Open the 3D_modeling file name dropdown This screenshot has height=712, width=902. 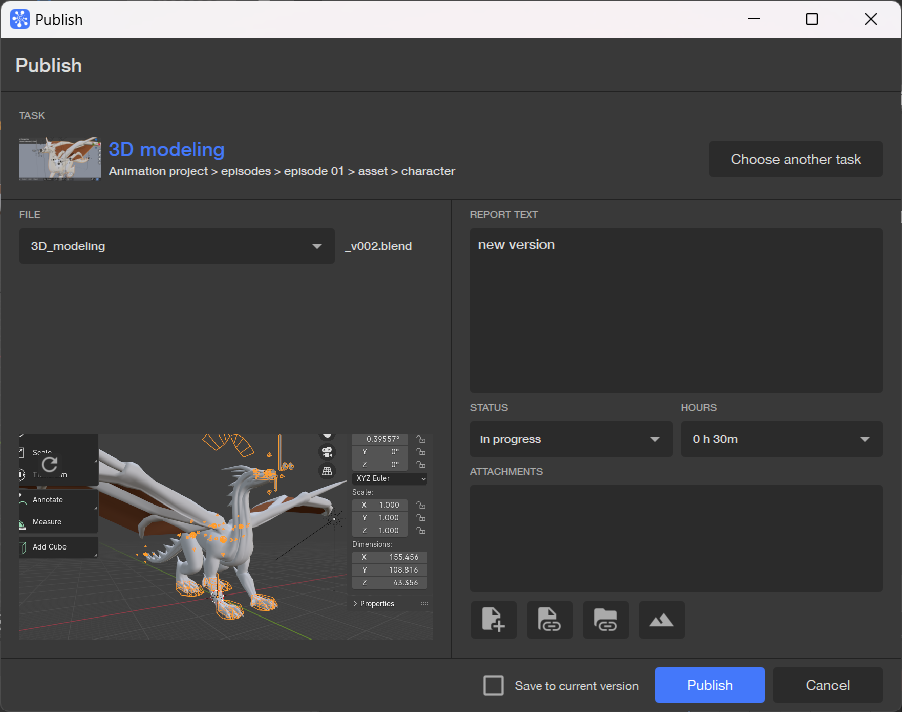tap(177, 246)
